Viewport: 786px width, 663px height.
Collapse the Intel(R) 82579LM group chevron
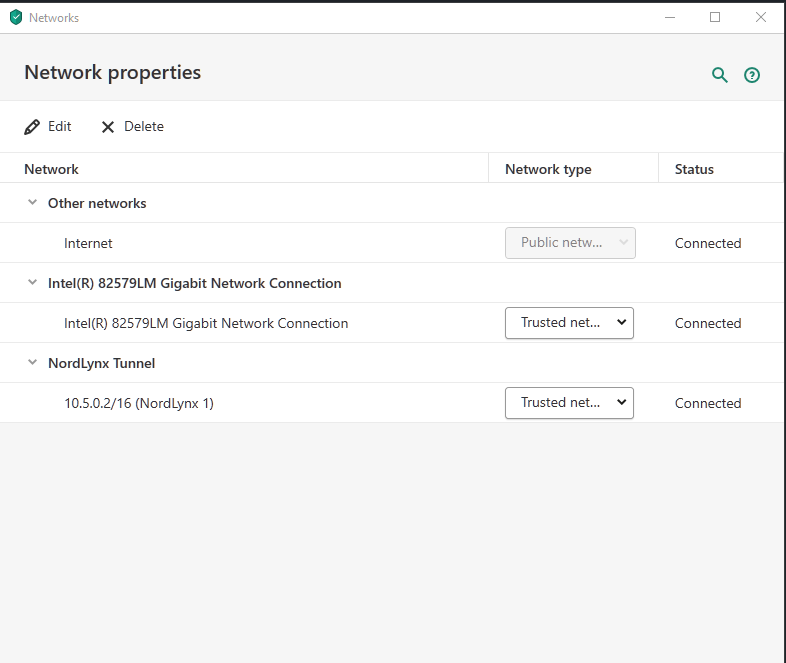tap(33, 283)
